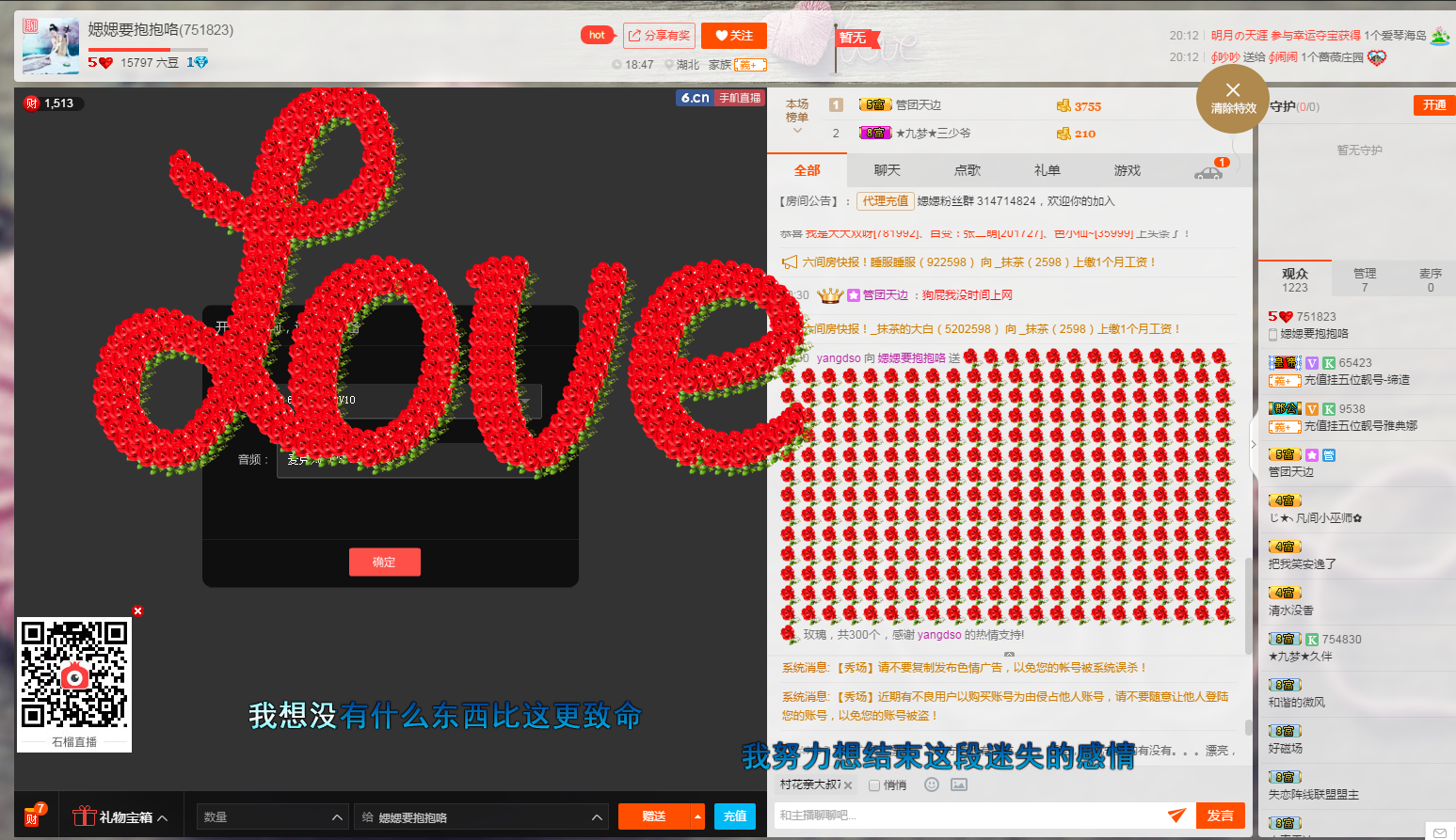Switch to the 点歌 song request tab
This screenshot has width=1456, height=840.
[x=967, y=170]
